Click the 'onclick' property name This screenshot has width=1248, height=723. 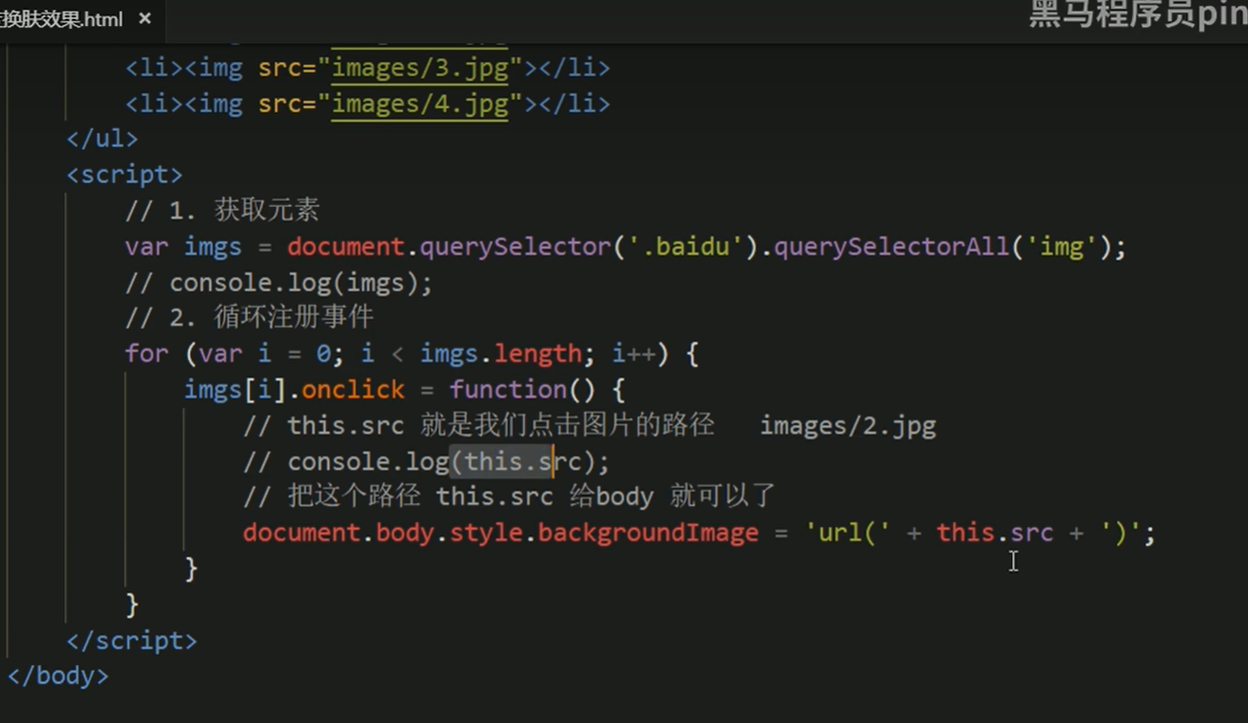(x=353, y=389)
